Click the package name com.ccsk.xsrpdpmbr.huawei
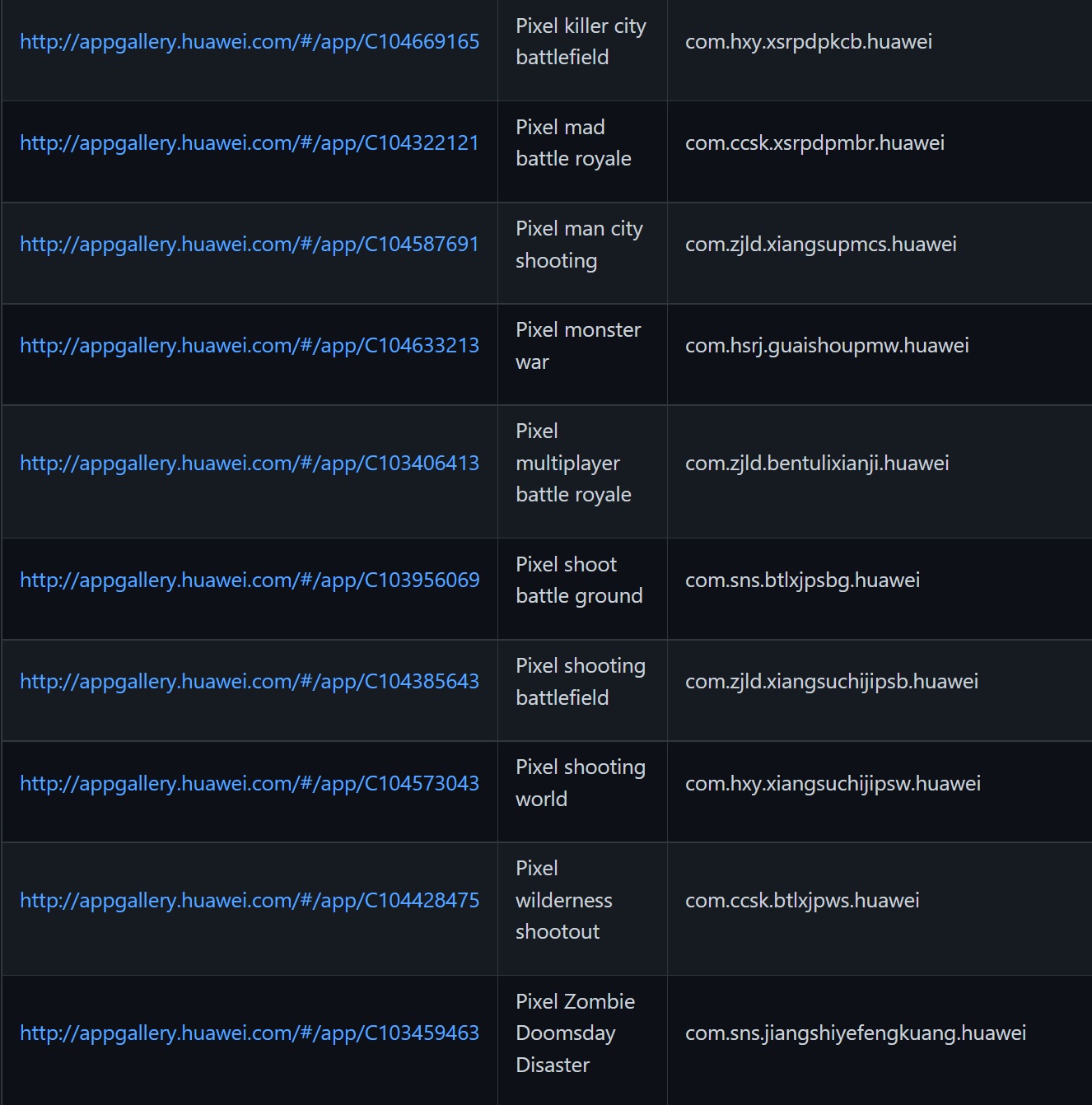Viewport: 1092px width, 1105px height. 814,143
